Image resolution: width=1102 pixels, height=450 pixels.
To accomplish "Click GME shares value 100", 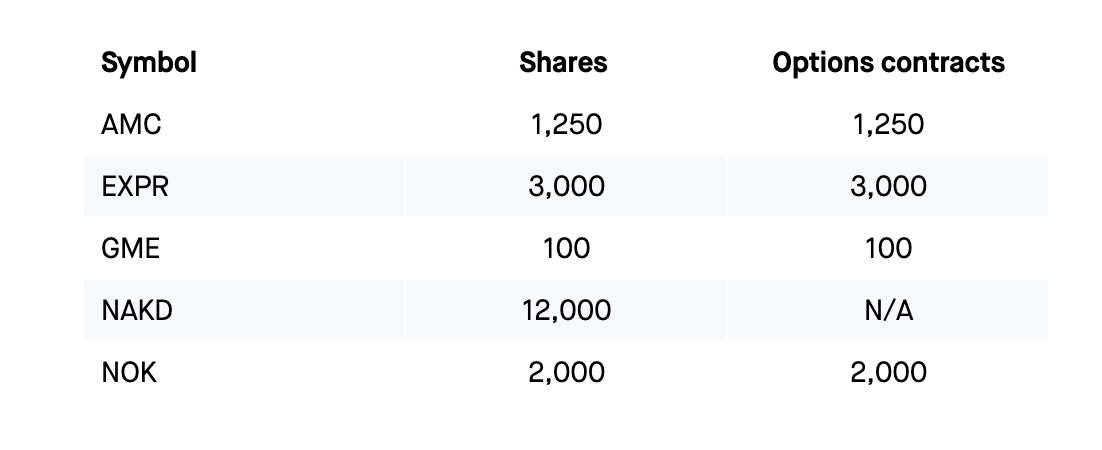I will 566,248.
